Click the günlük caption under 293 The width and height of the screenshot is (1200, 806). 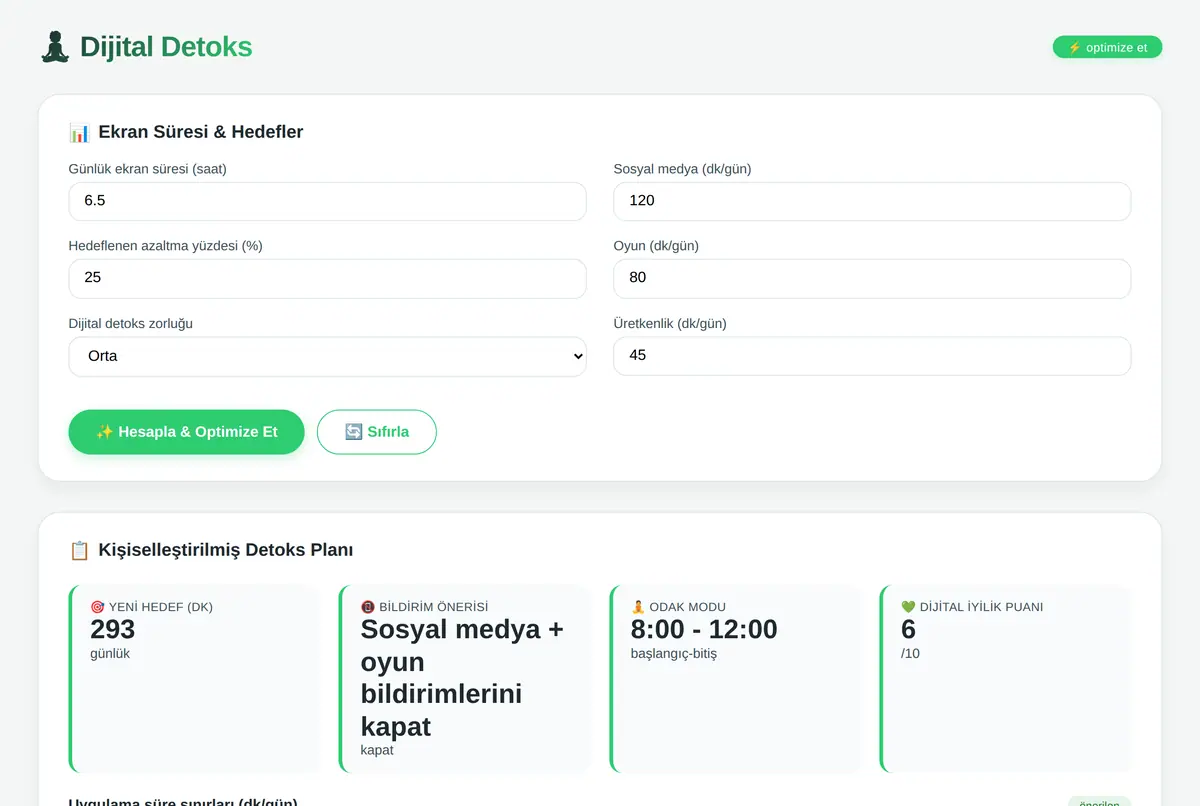click(x=110, y=654)
